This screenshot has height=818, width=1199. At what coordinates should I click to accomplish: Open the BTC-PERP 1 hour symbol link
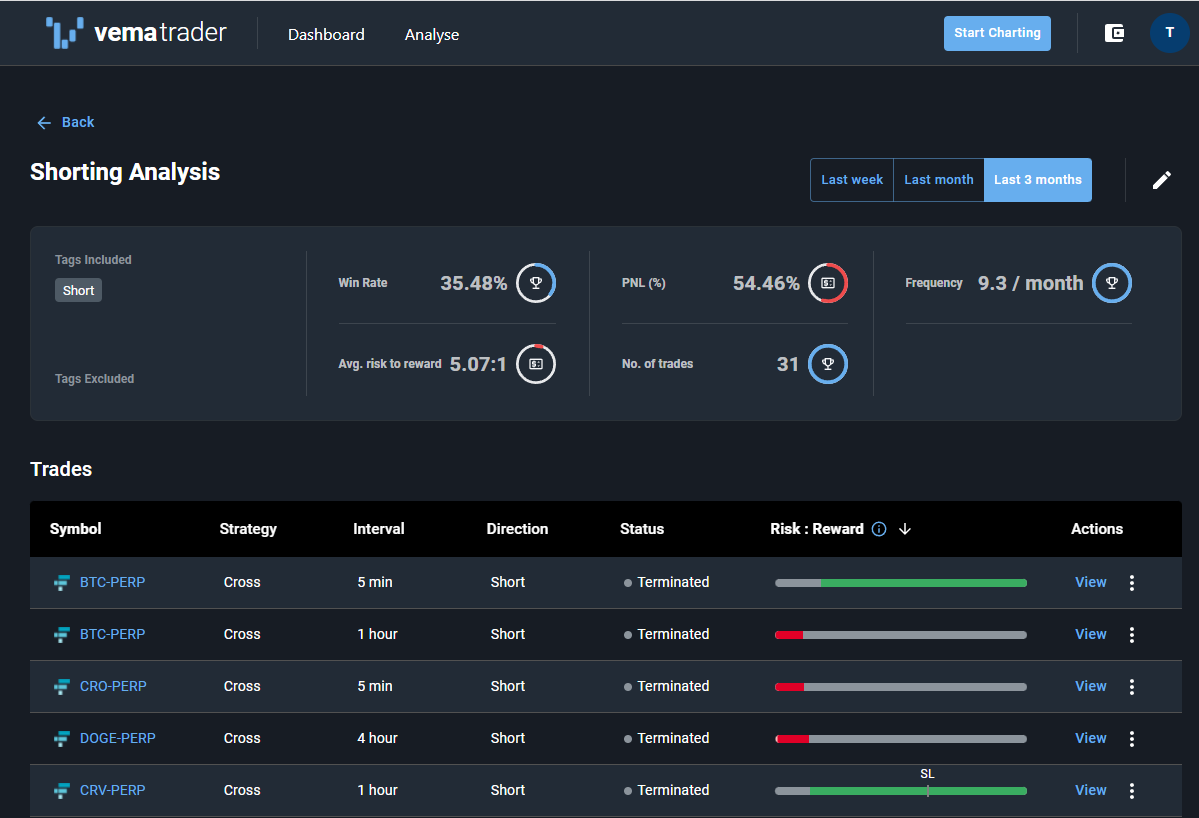(x=112, y=635)
